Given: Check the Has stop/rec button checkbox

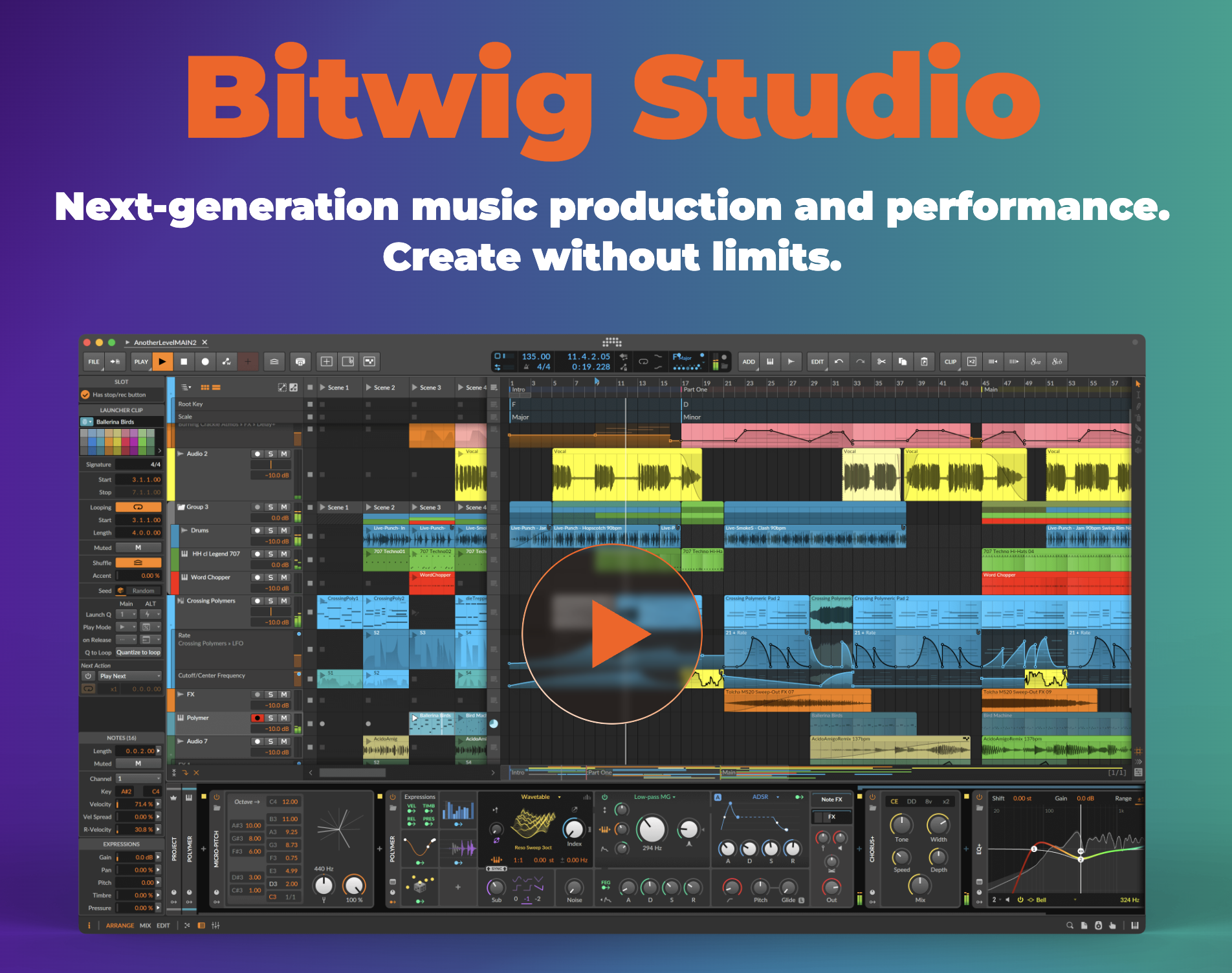Looking at the screenshot, I should pos(85,395).
